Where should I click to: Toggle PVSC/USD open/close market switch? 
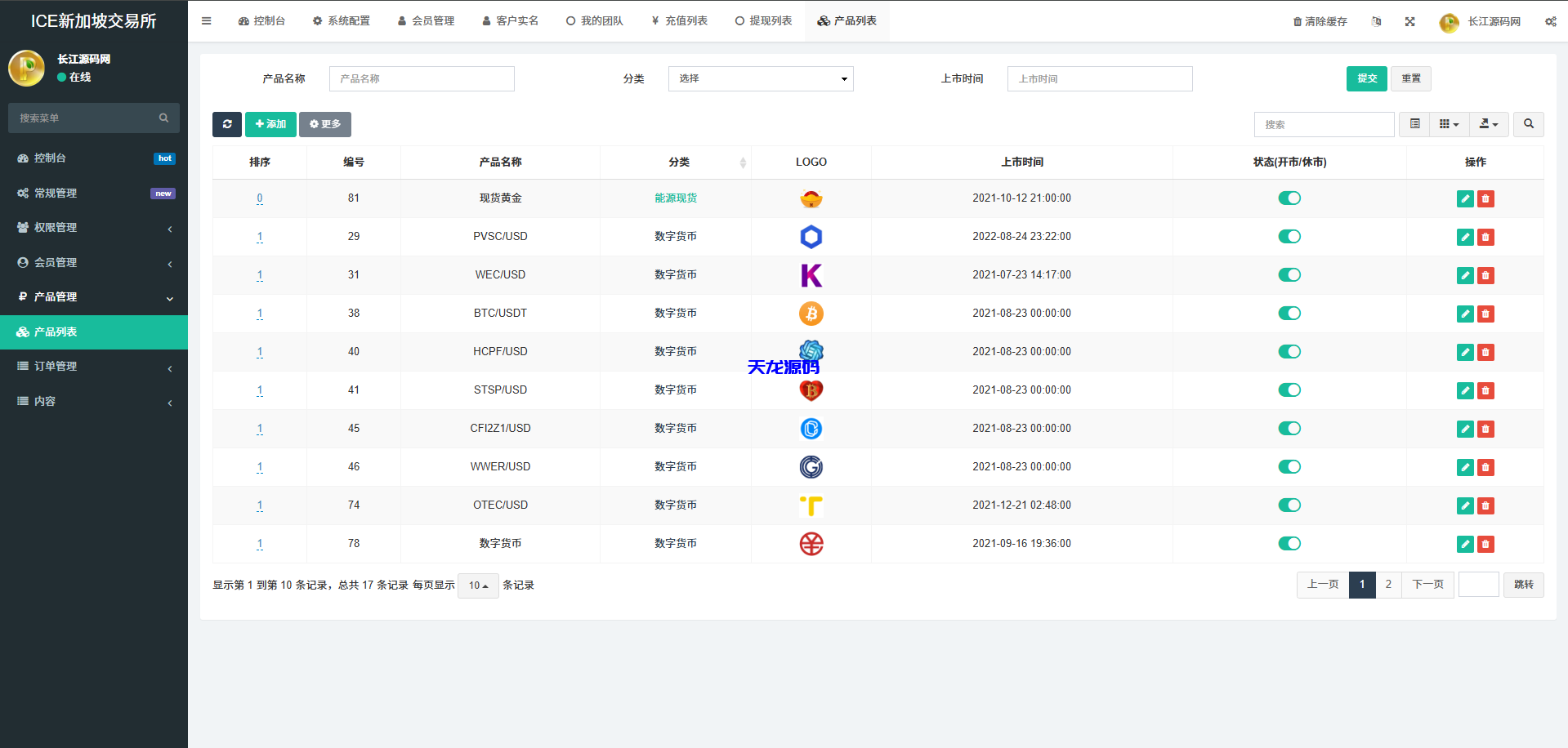[x=1289, y=236]
